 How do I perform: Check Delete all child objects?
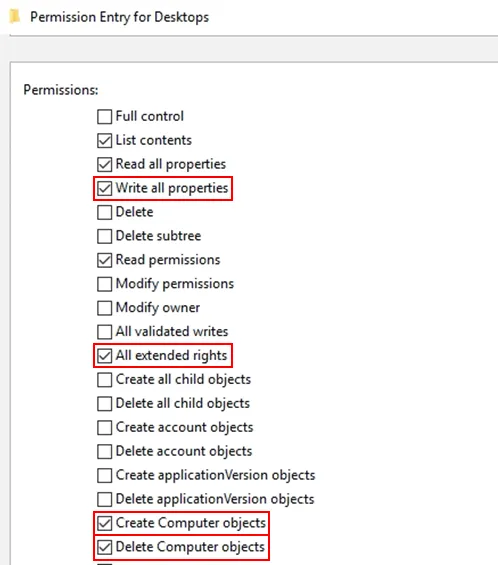(105, 404)
